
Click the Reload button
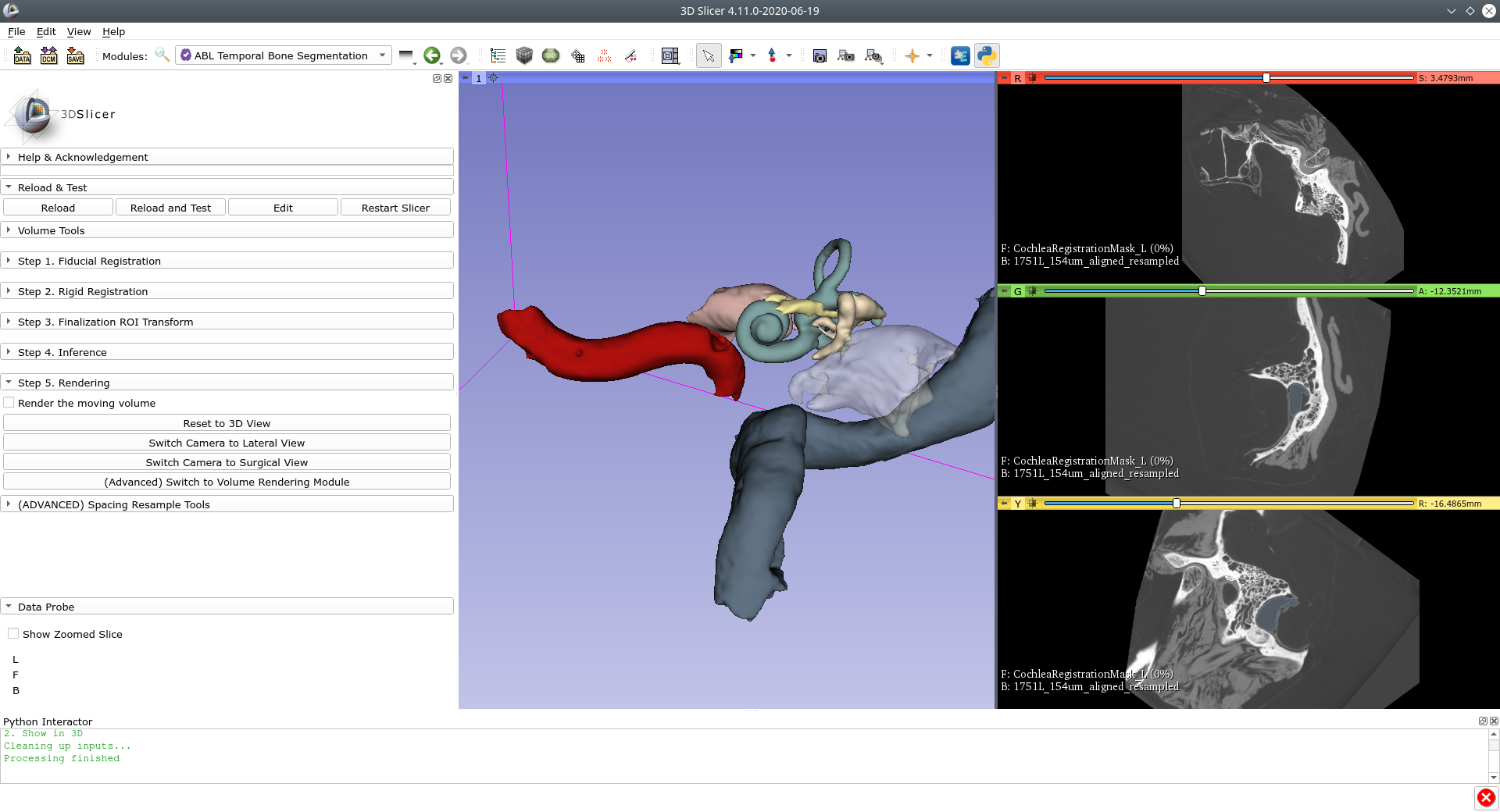click(58, 208)
